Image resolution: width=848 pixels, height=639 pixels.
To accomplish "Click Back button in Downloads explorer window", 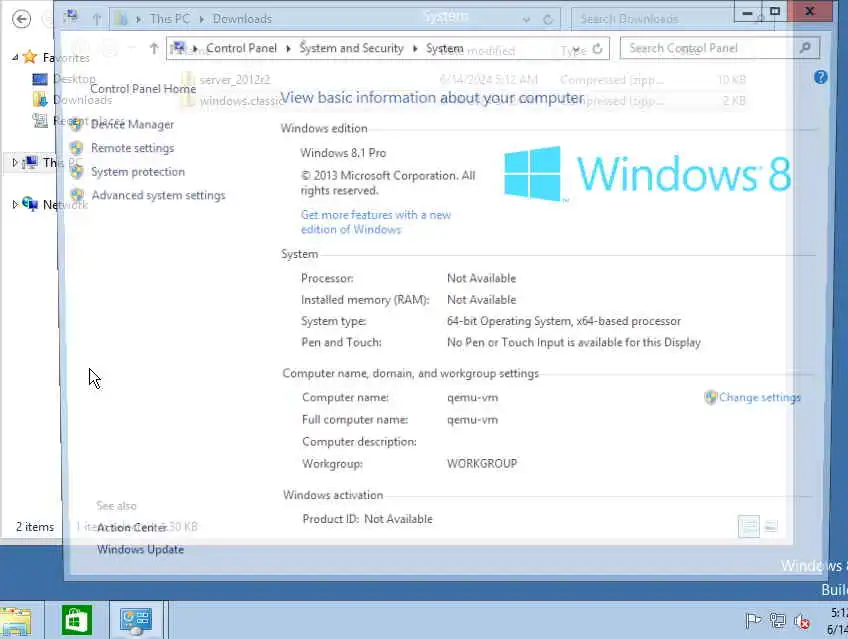I will 22,19.
